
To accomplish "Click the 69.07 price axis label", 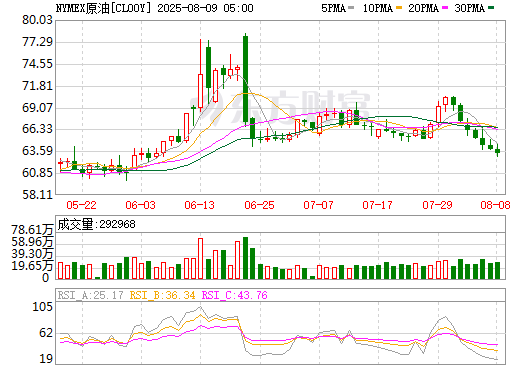I will [x=37, y=108].
